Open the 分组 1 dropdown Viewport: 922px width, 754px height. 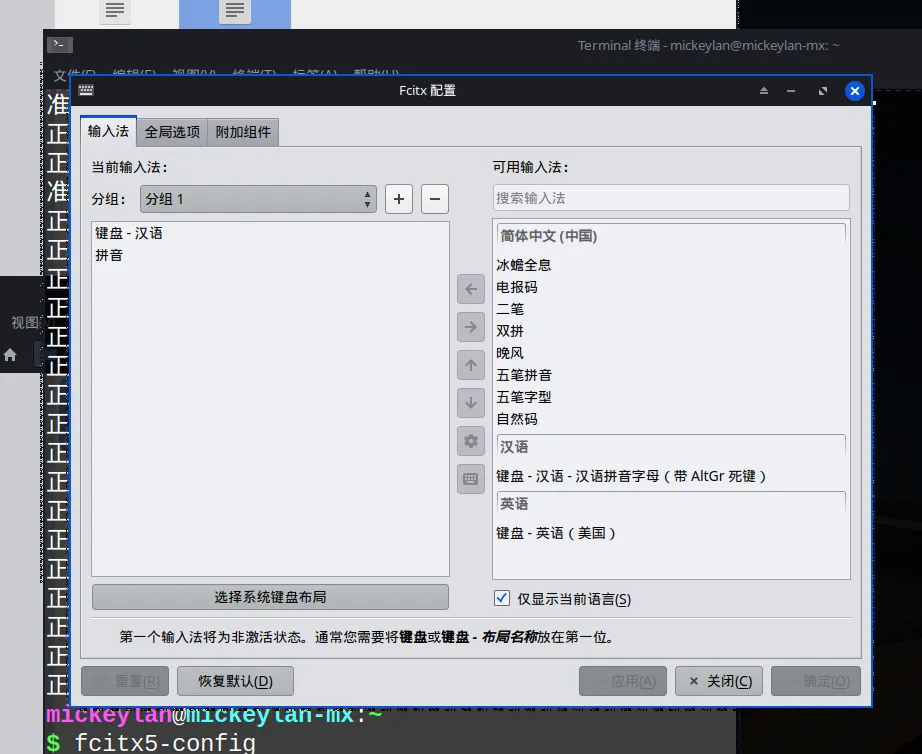258,199
